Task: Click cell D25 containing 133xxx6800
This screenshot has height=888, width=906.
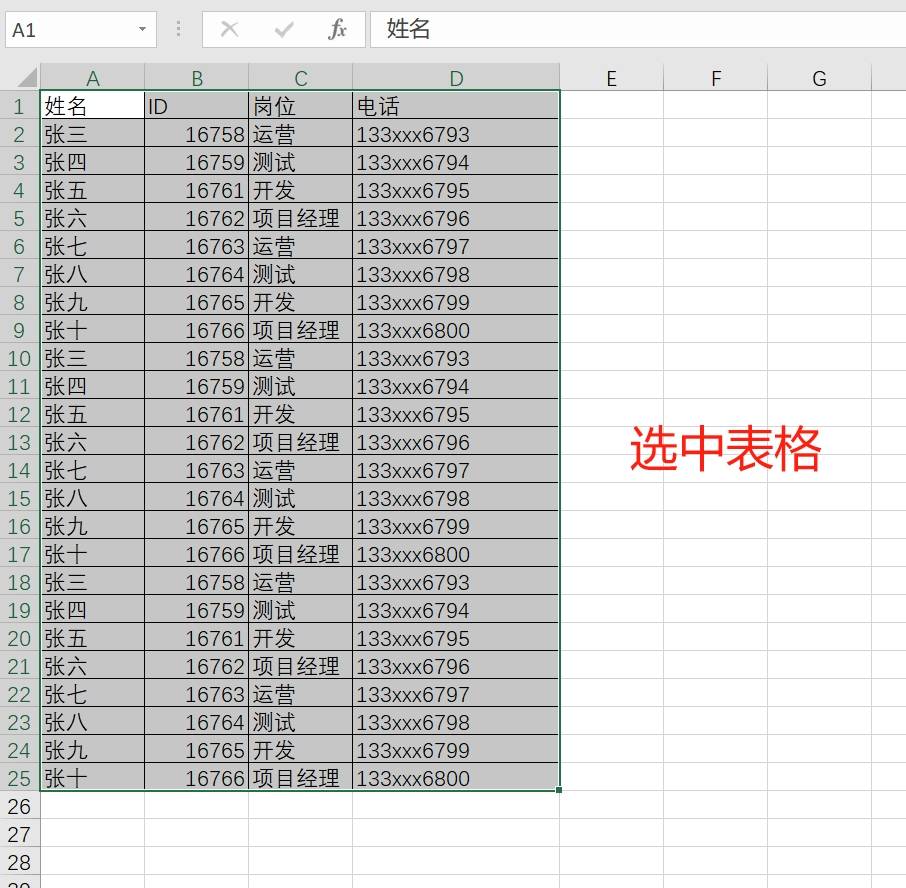Action: coord(455,778)
